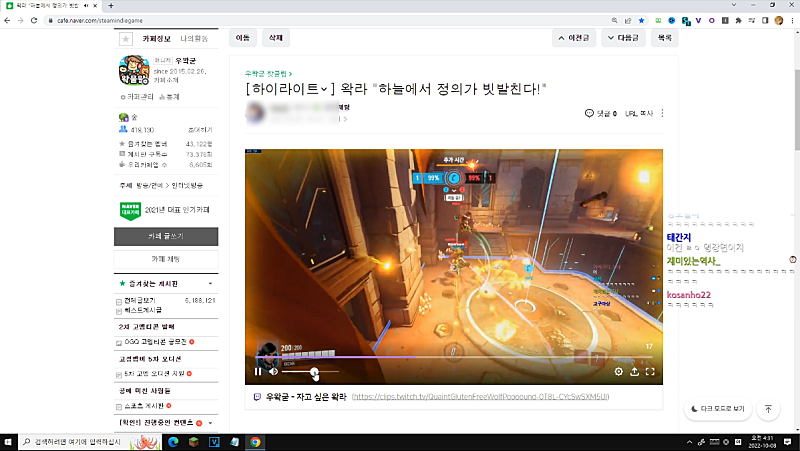Adjust the video volume slider
This screenshot has height=451, width=800.
pos(310,371)
